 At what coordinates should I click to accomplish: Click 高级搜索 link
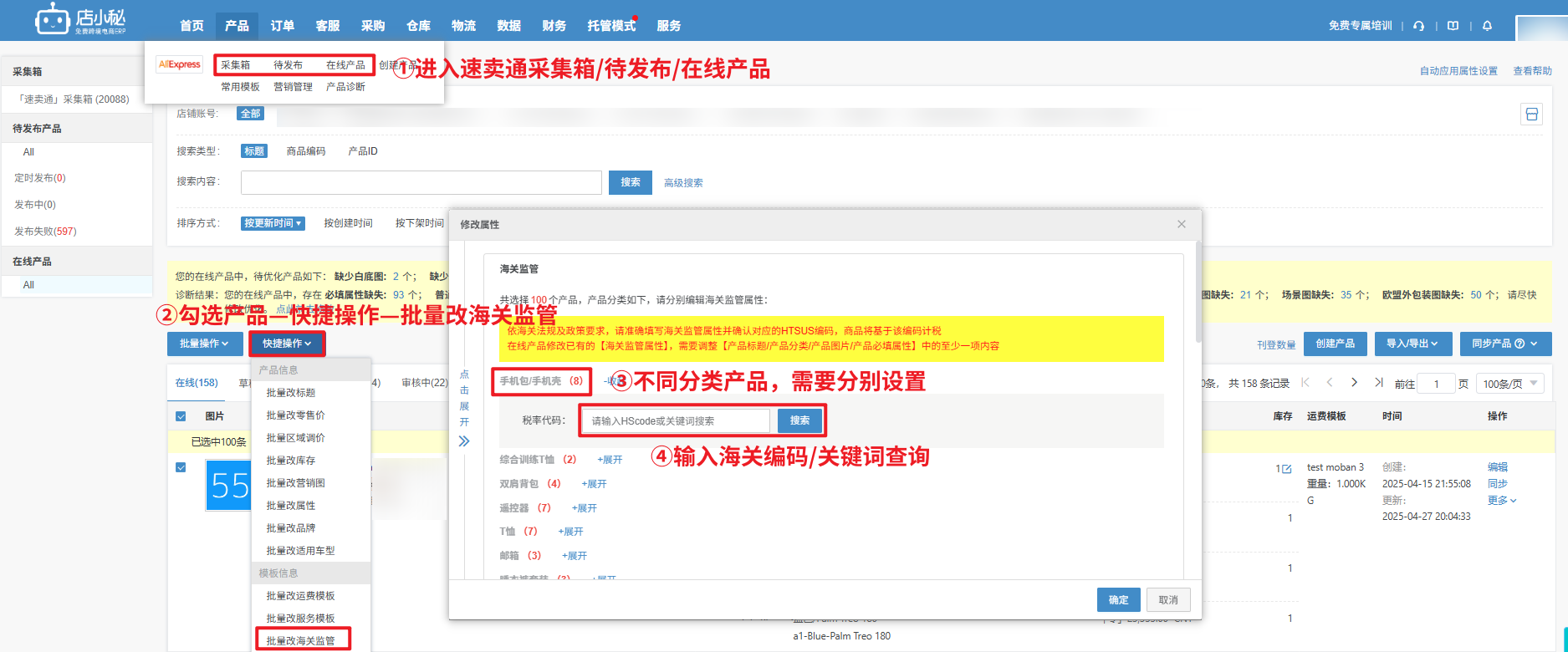(683, 183)
